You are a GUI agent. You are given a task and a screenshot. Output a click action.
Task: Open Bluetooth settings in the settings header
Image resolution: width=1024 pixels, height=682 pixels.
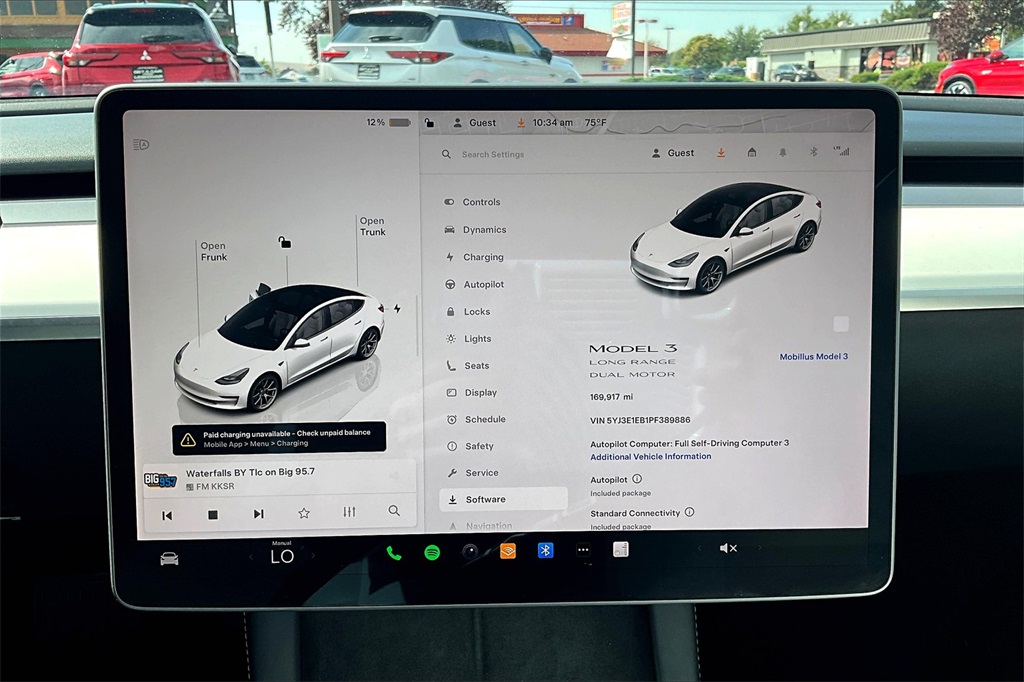click(813, 152)
